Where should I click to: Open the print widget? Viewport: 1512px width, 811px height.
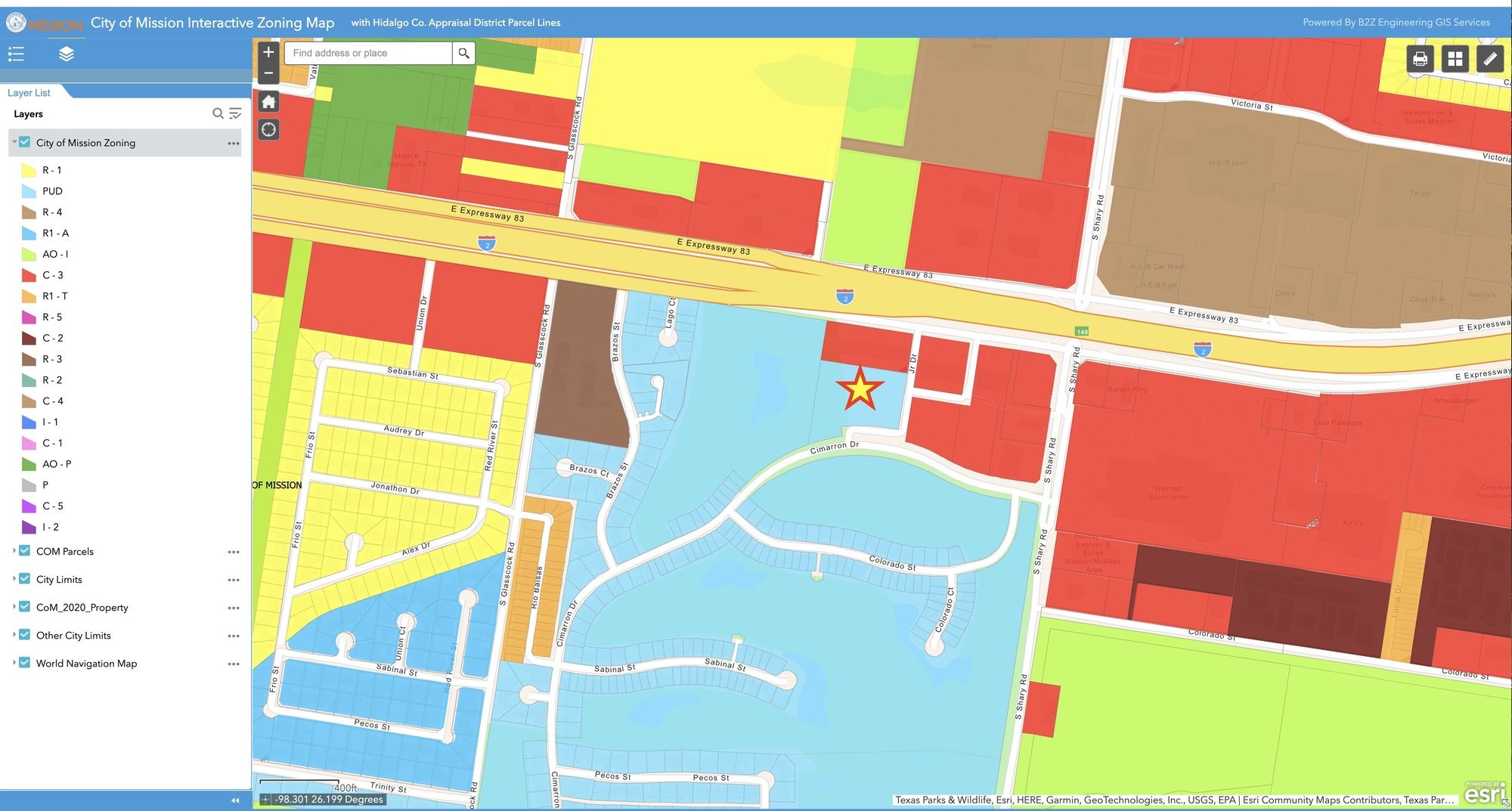coord(1420,59)
